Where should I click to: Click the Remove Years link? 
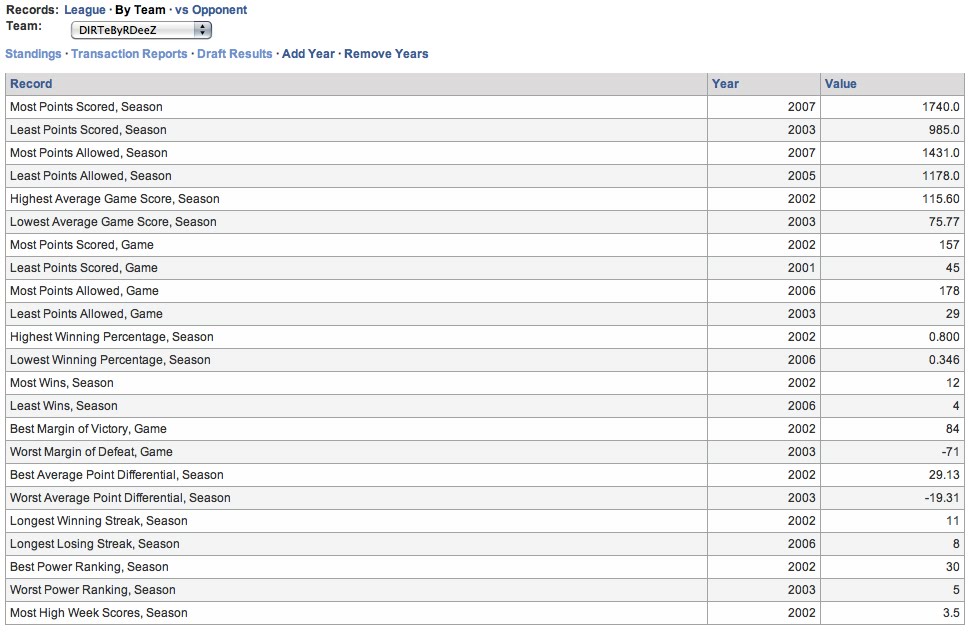386,54
